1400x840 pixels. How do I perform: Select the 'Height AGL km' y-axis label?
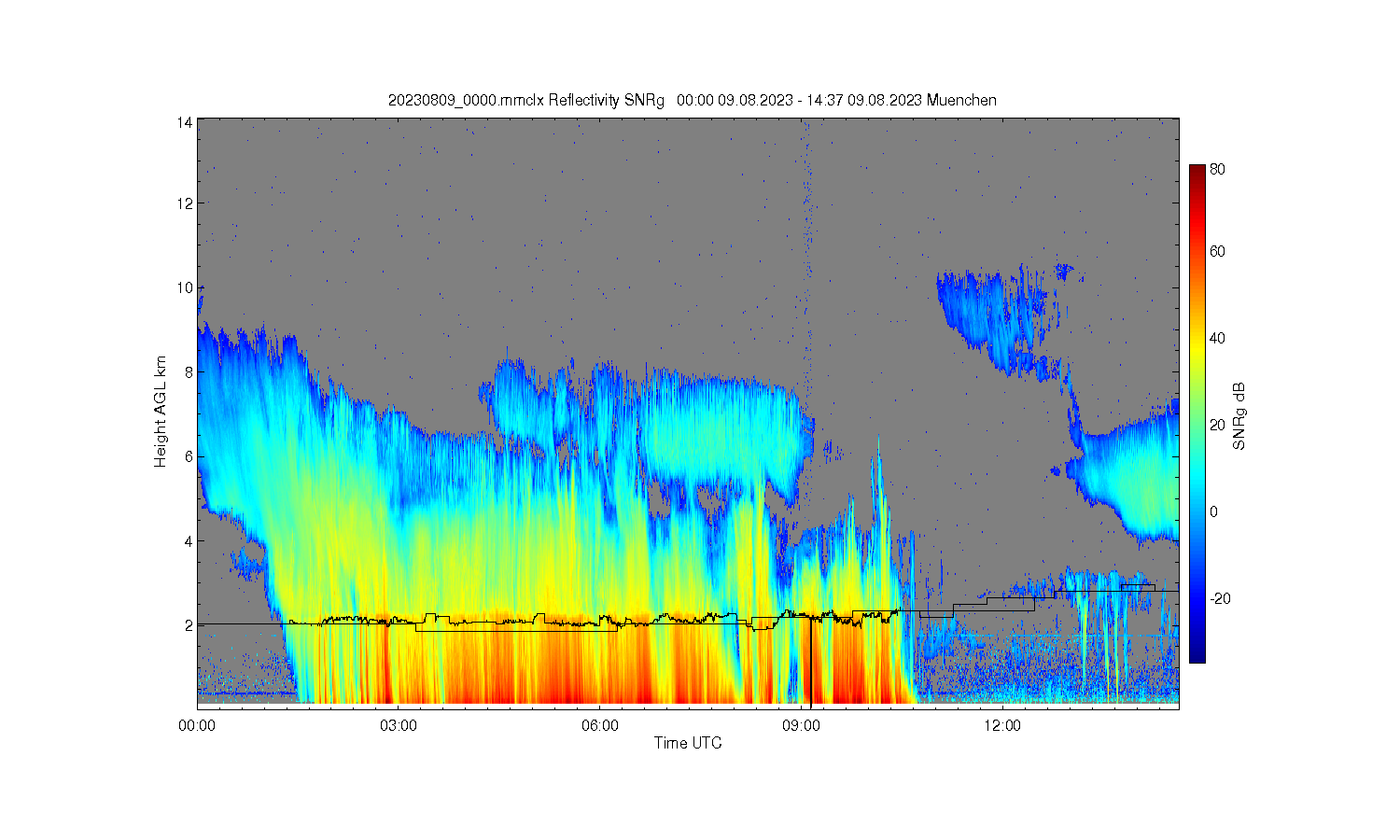[x=161, y=412]
